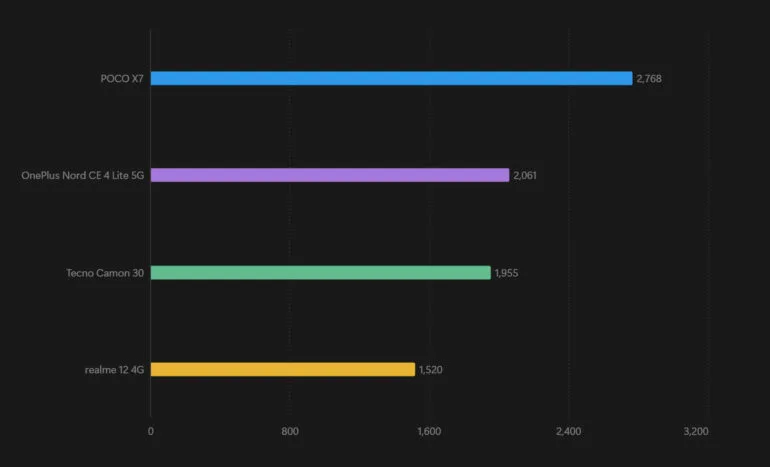Select the OnePlus Nord CE 4 Lite 5G label
Viewport: 770px width, 467px height.
(x=82, y=175)
